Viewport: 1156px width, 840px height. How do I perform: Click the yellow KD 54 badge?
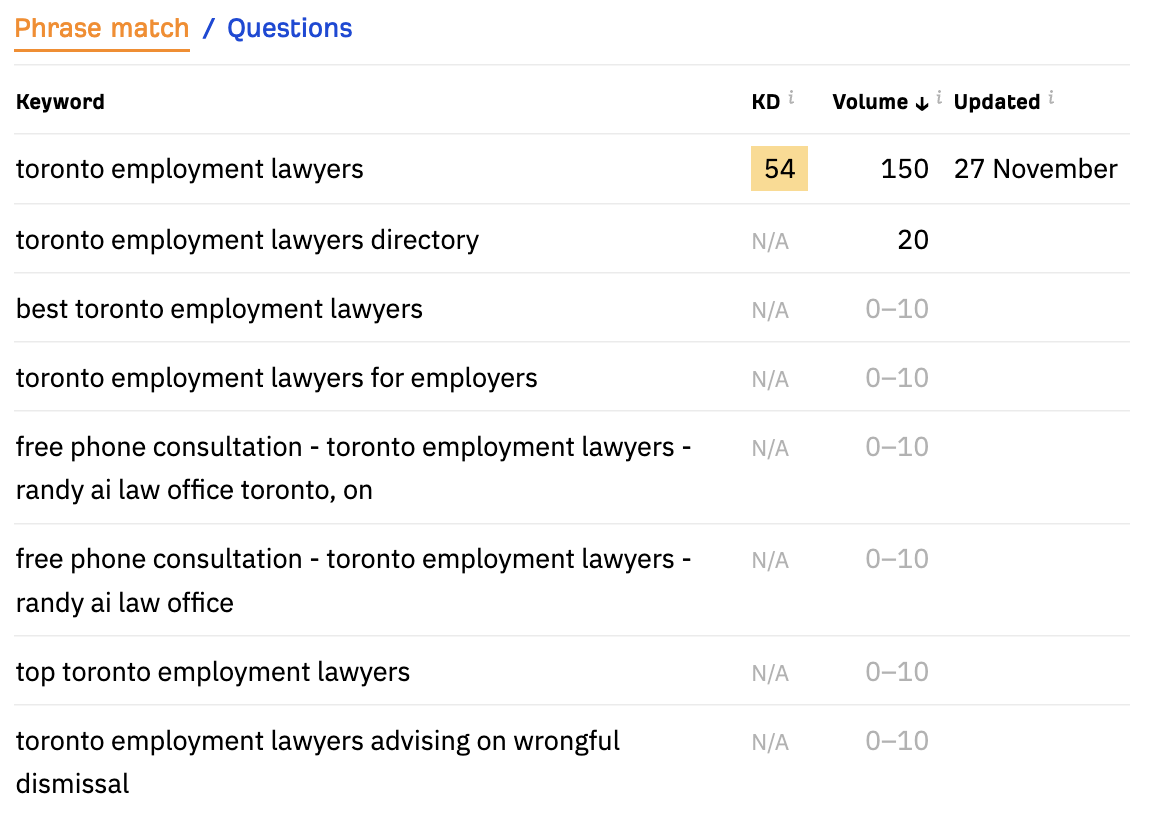coord(779,169)
